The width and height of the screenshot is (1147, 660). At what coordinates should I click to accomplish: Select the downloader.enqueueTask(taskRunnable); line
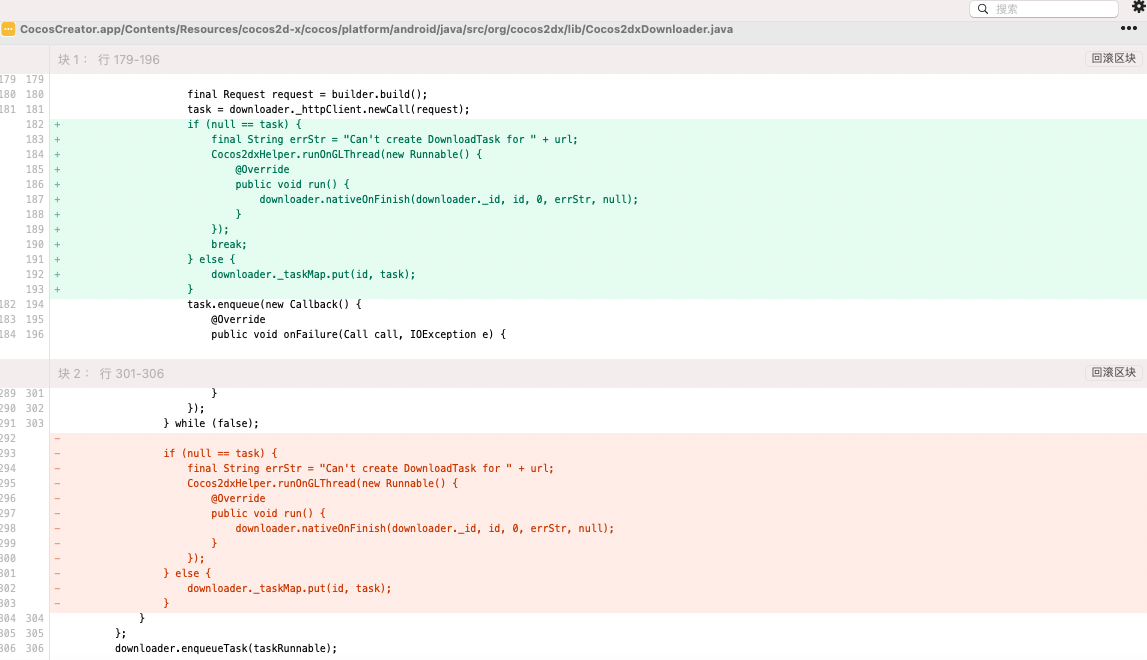[x=226, y=649]
